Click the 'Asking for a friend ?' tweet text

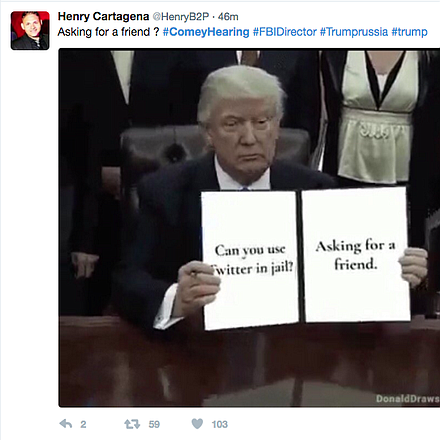[109, 32]
